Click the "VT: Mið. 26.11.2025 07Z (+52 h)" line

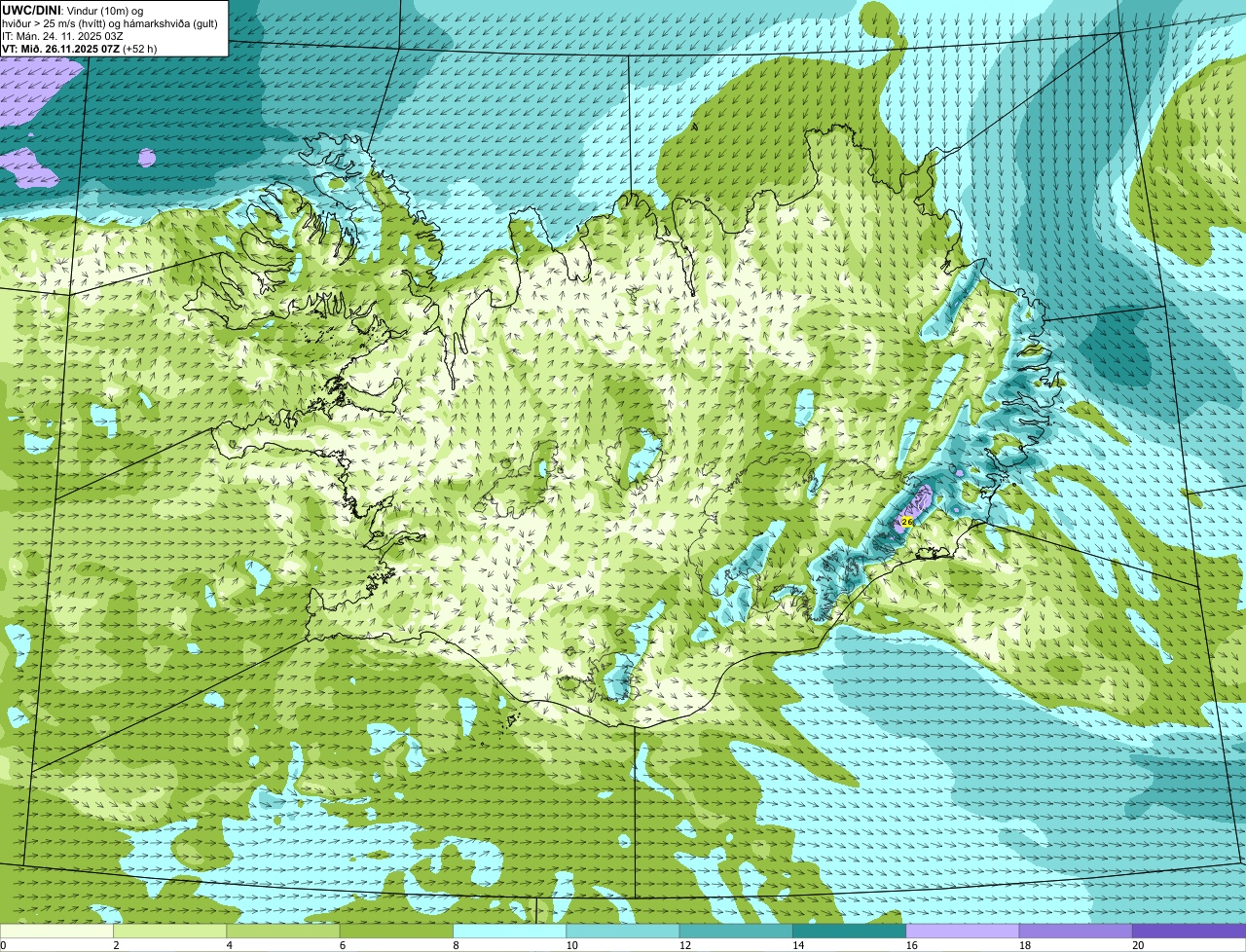79,49
